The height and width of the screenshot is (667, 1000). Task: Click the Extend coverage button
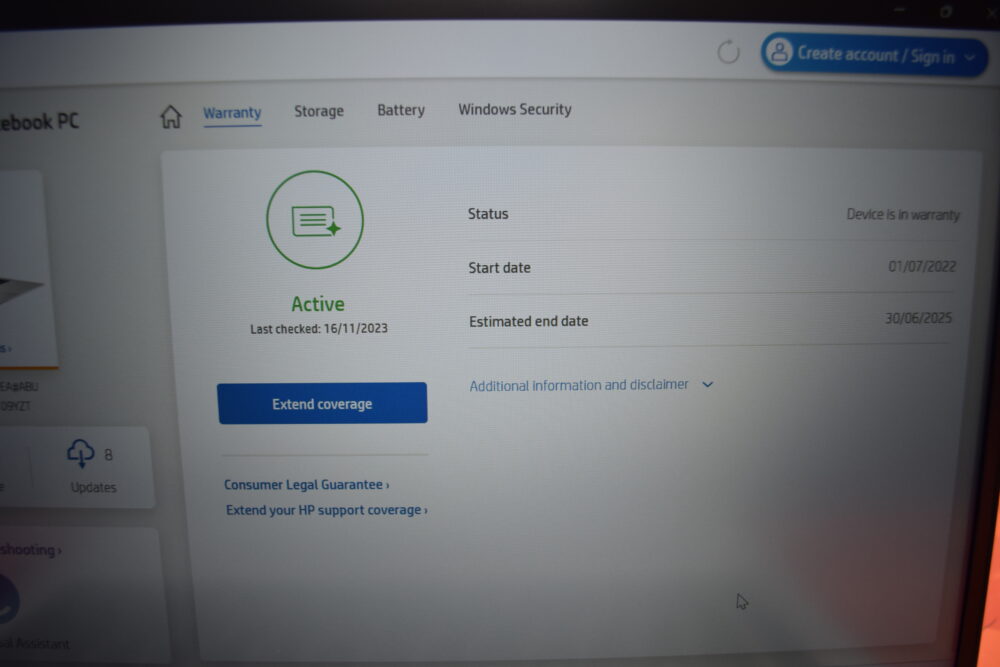click(x=322, y=403)
